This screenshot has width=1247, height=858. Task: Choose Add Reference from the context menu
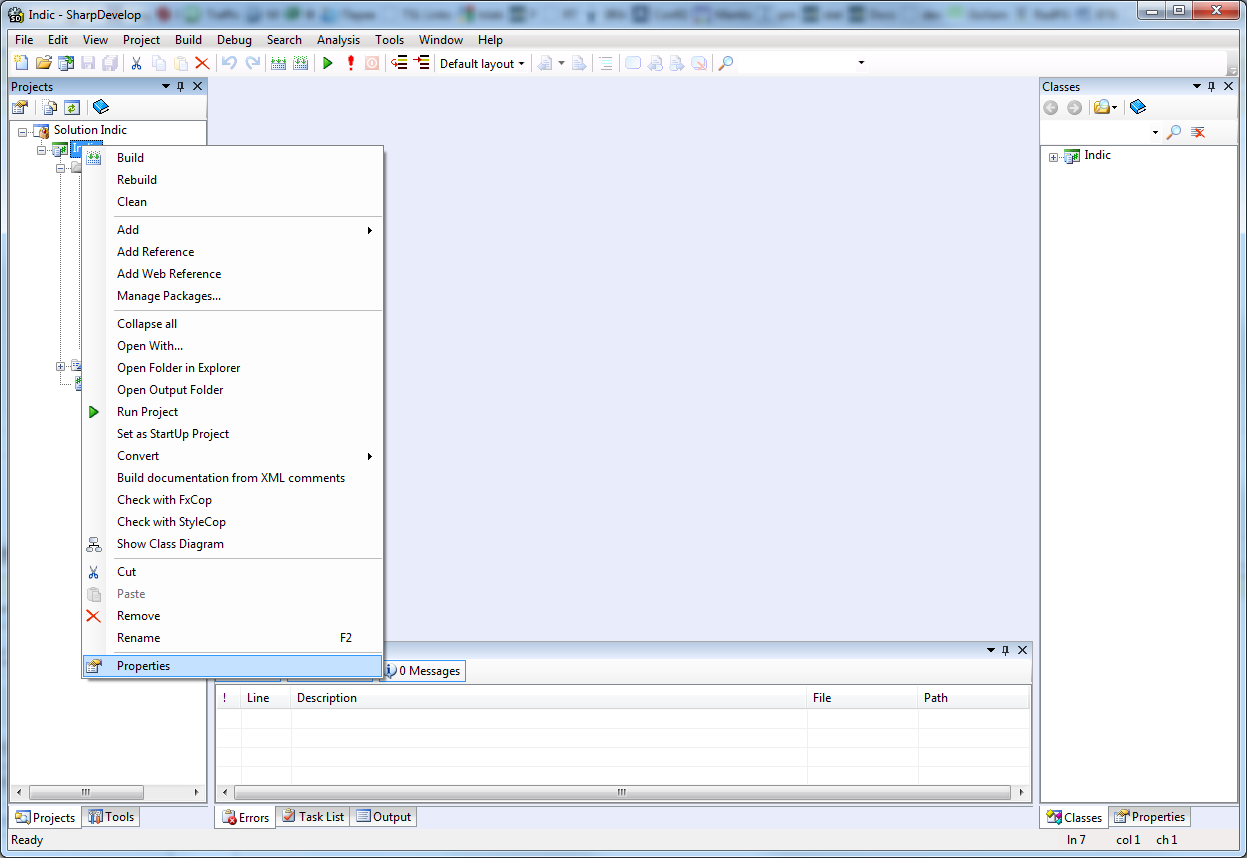coord(155,252)
